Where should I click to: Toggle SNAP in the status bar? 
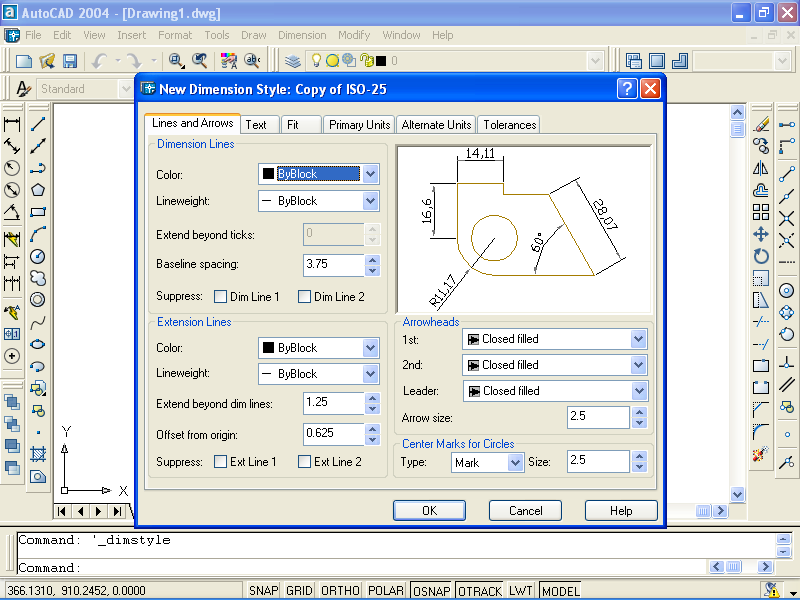click(263, 591)
